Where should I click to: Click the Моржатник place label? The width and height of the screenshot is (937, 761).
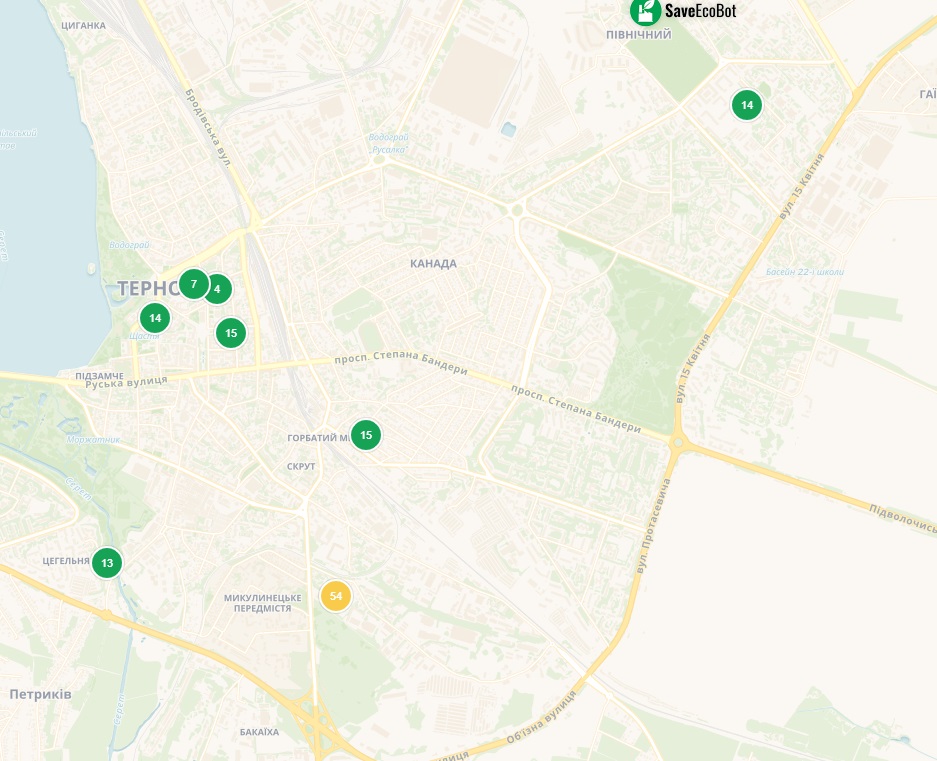point(93,439)
